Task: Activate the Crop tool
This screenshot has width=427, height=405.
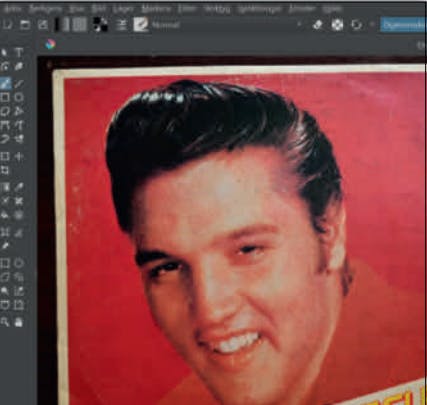Action: (x=5, y=170)
